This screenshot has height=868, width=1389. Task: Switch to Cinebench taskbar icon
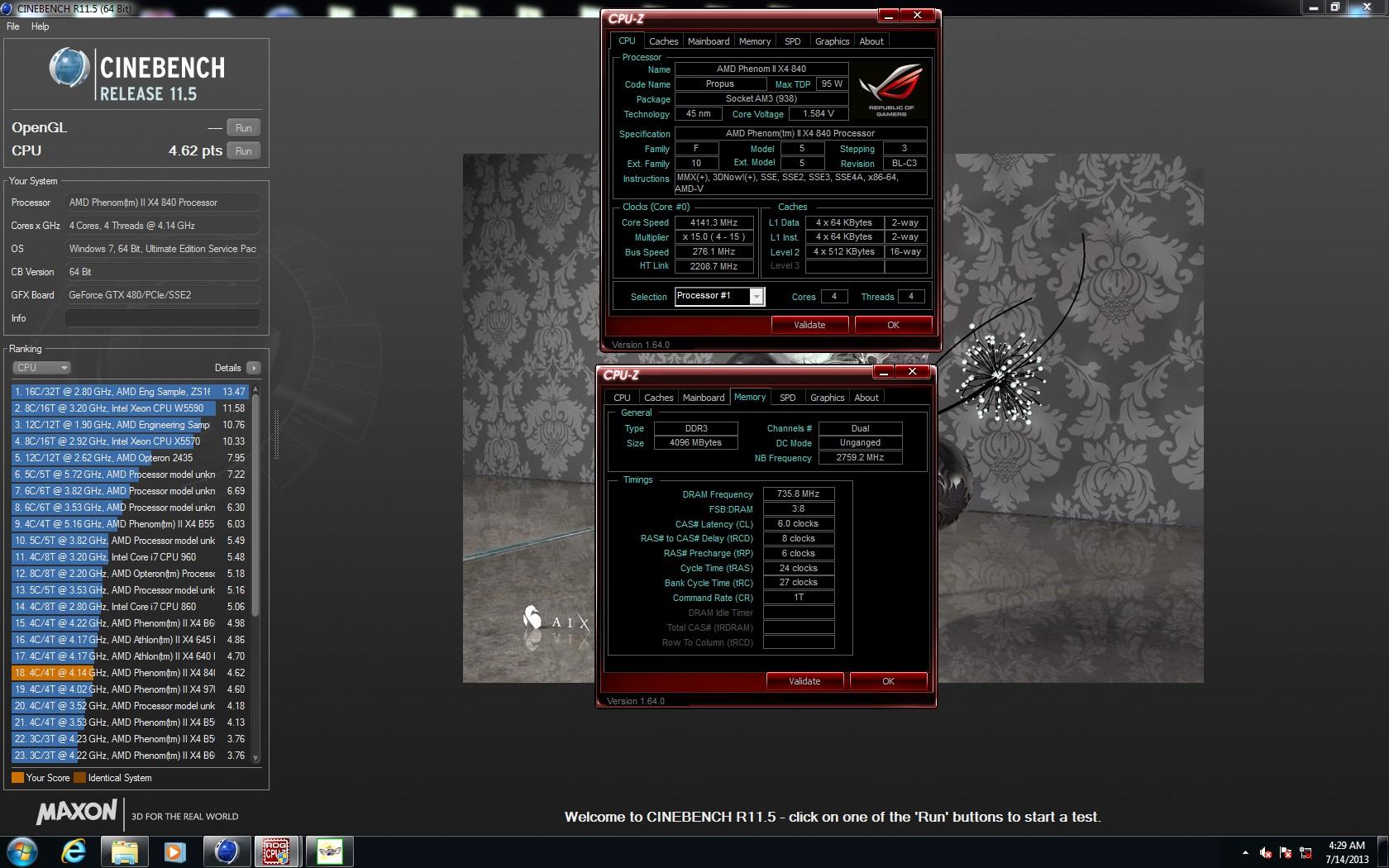coord(227,851)
